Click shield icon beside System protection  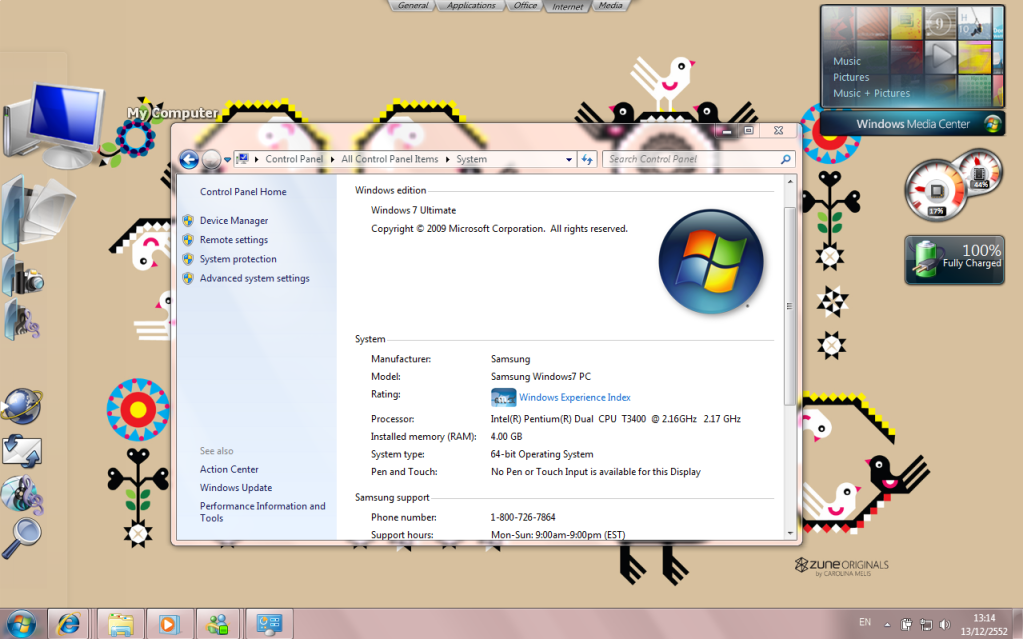click(188, 258)
